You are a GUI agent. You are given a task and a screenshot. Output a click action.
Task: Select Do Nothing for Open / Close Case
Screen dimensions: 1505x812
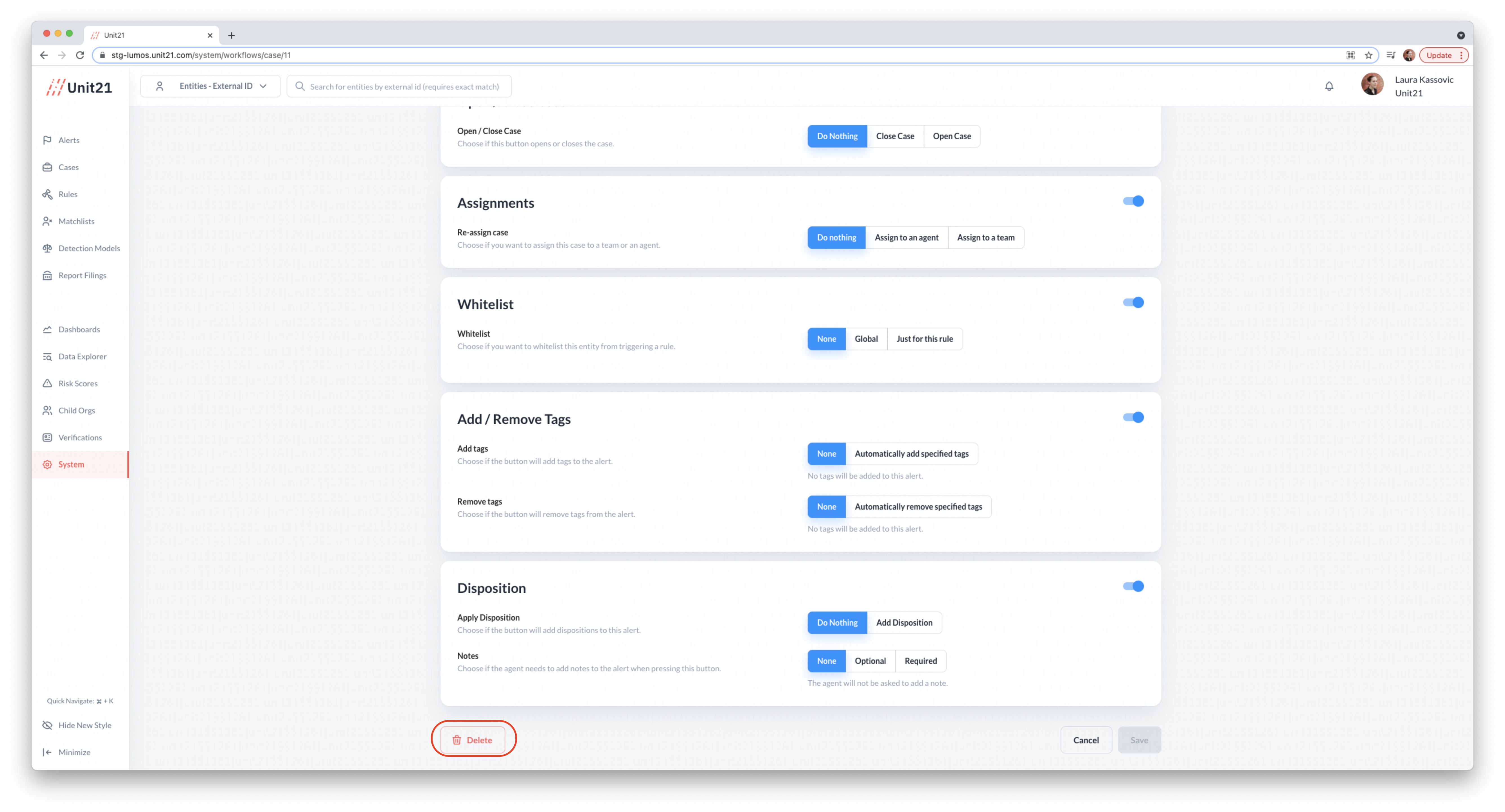tap(837, 136)
